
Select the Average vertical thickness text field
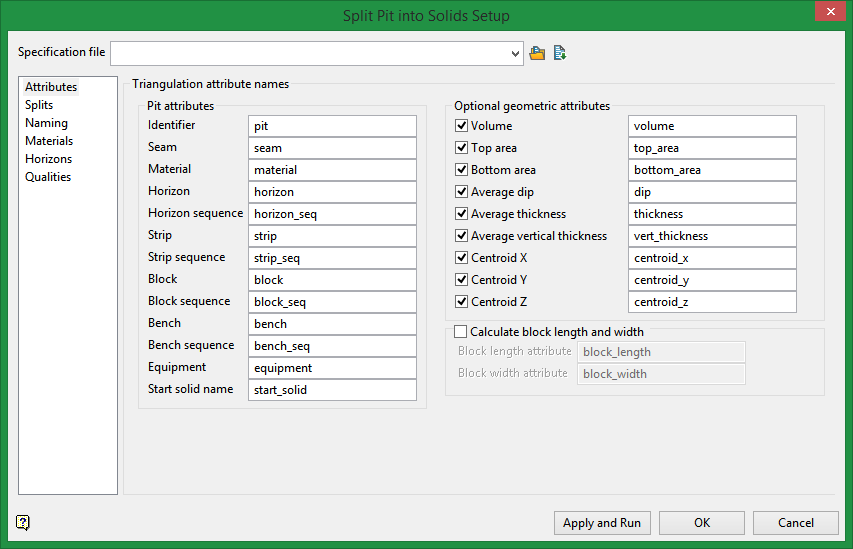(x=712, y=236)
